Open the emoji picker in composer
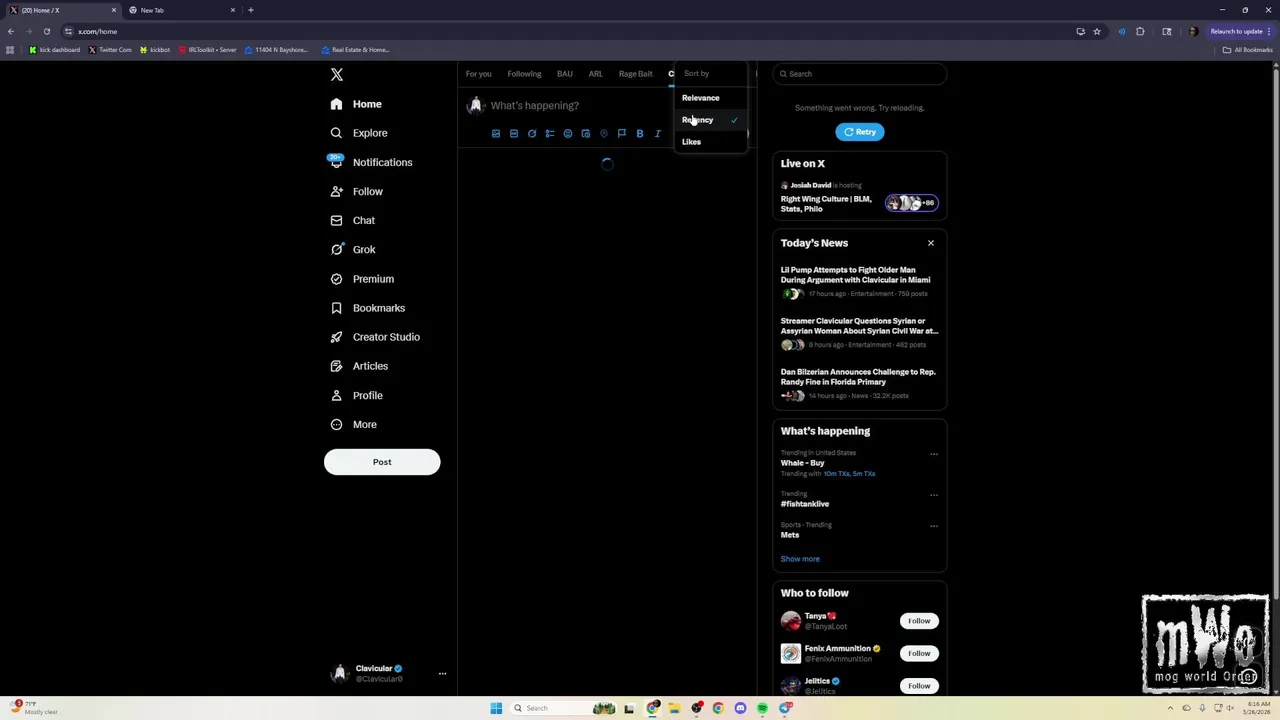Image resolution: width=1280 pixels, height=720 pixels. pos(568,134)
